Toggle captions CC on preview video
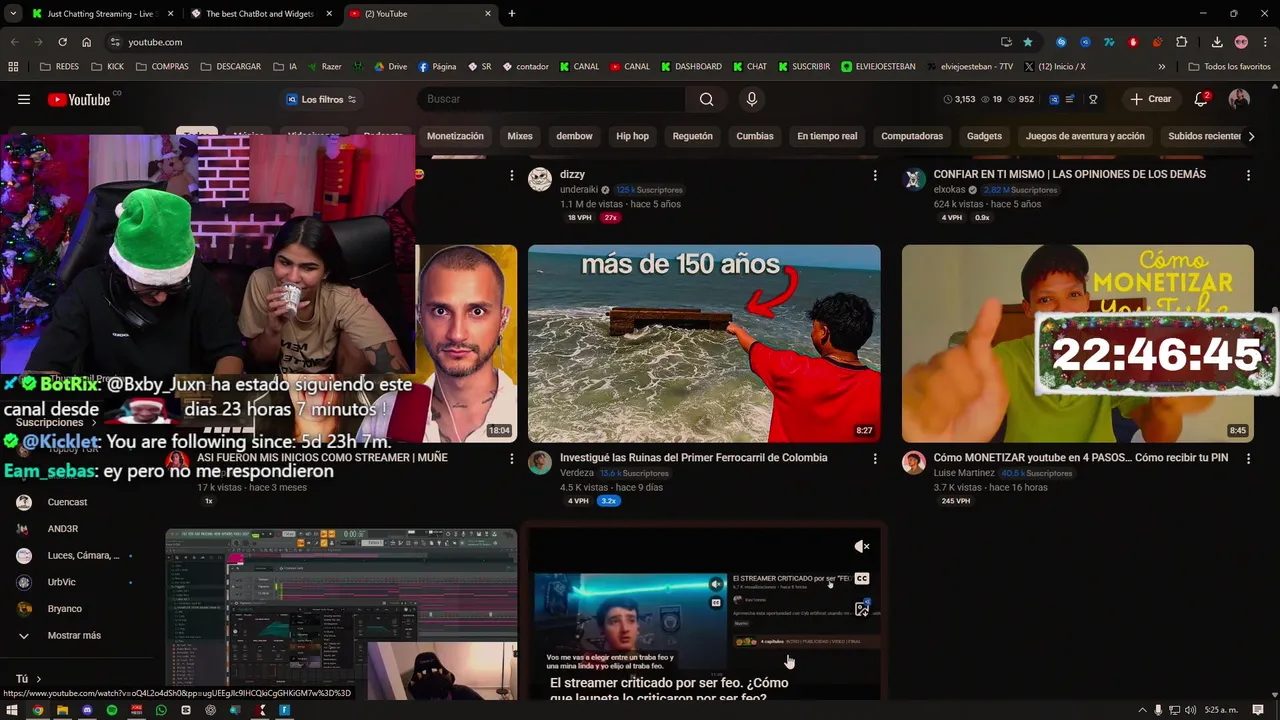This screenshot has width=1280, height=720. (862, 578)
